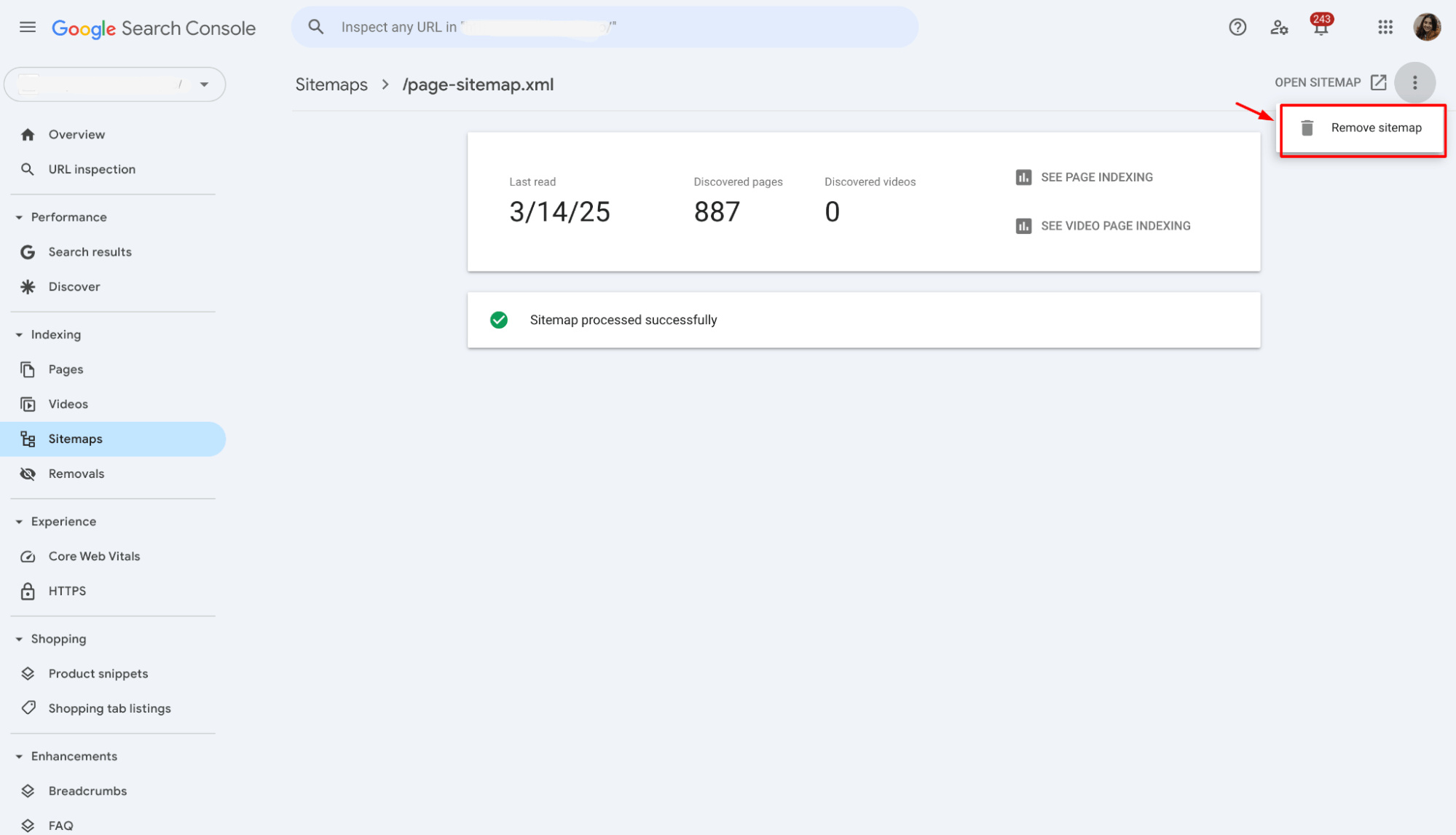Open the notifications bell with 243 badge
Image resolution: width=1456 pixels, height=835 pixels.
[1321, 28]
